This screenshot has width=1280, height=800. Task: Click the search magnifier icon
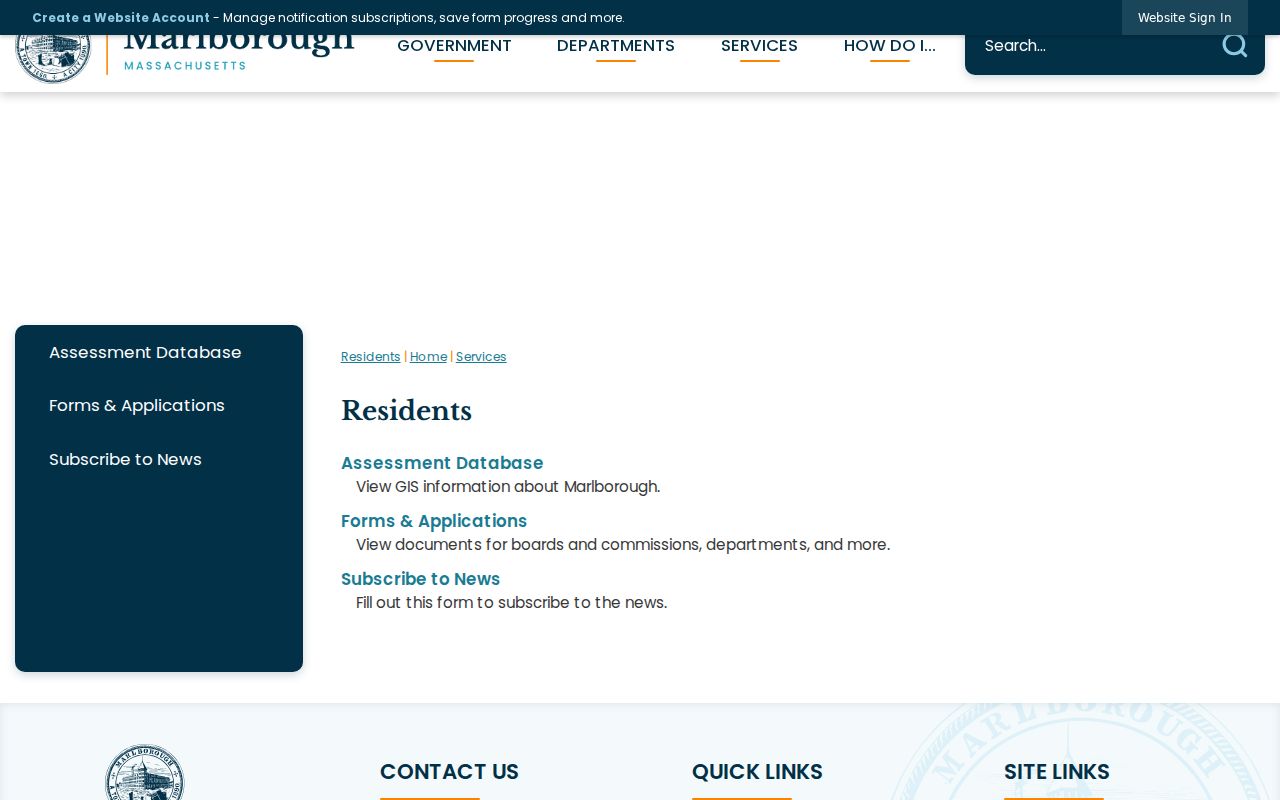(1235, 45)
